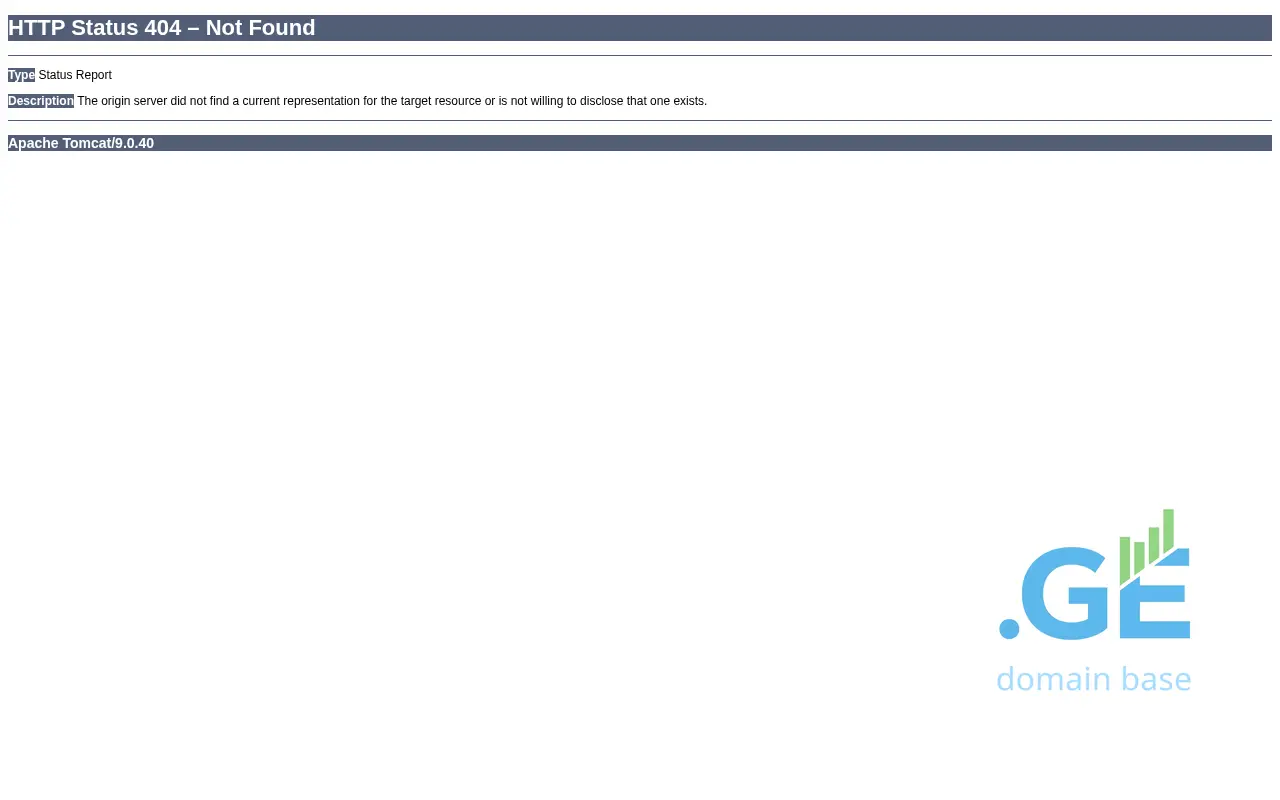Click "origin server" in the description sentence

(x=134, y=101)
